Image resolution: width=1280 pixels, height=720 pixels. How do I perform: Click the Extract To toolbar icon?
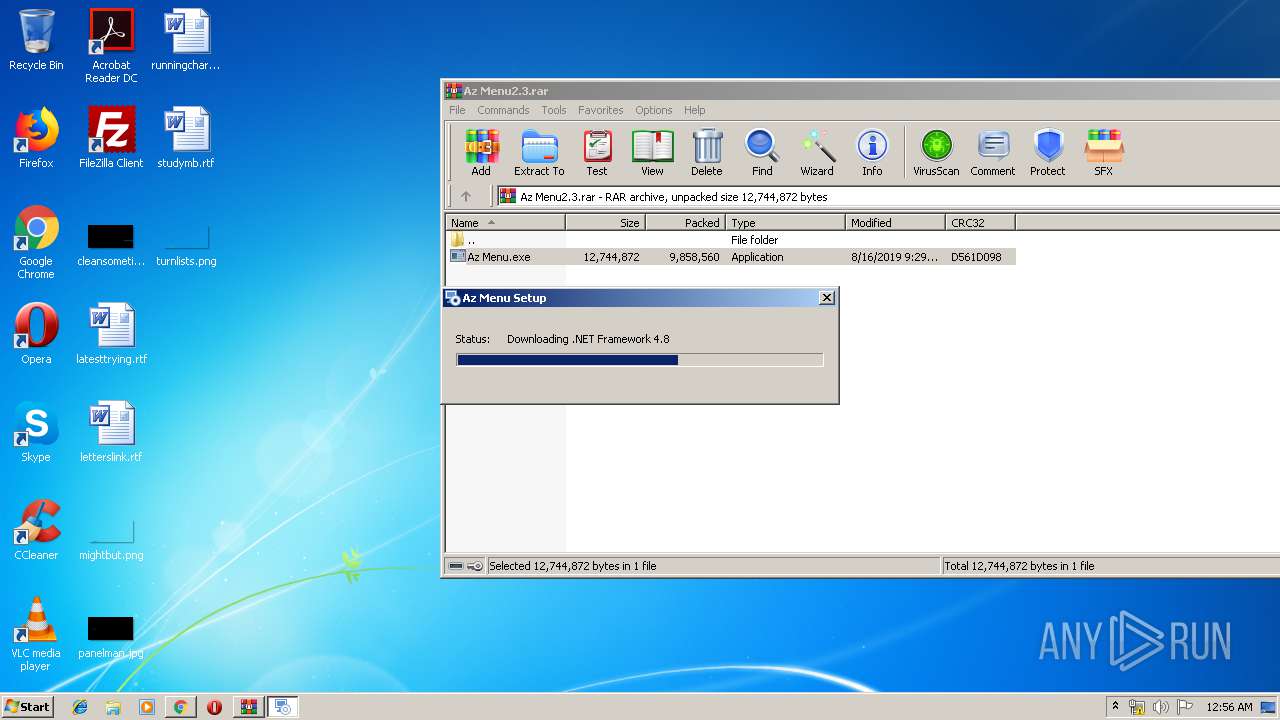[539, 153]
